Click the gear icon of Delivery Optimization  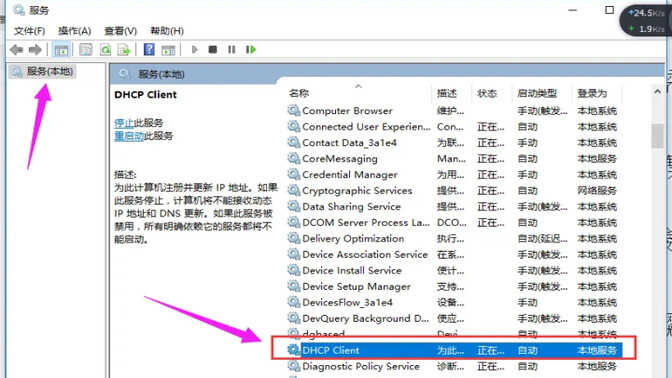(x=294, y=238)
